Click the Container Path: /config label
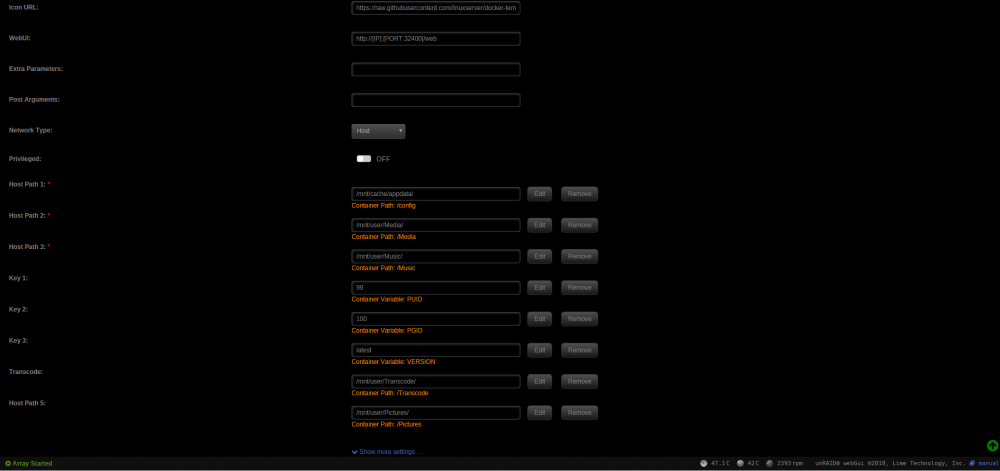The width and height of the screenshot is (1000, 471). (383, 206)
